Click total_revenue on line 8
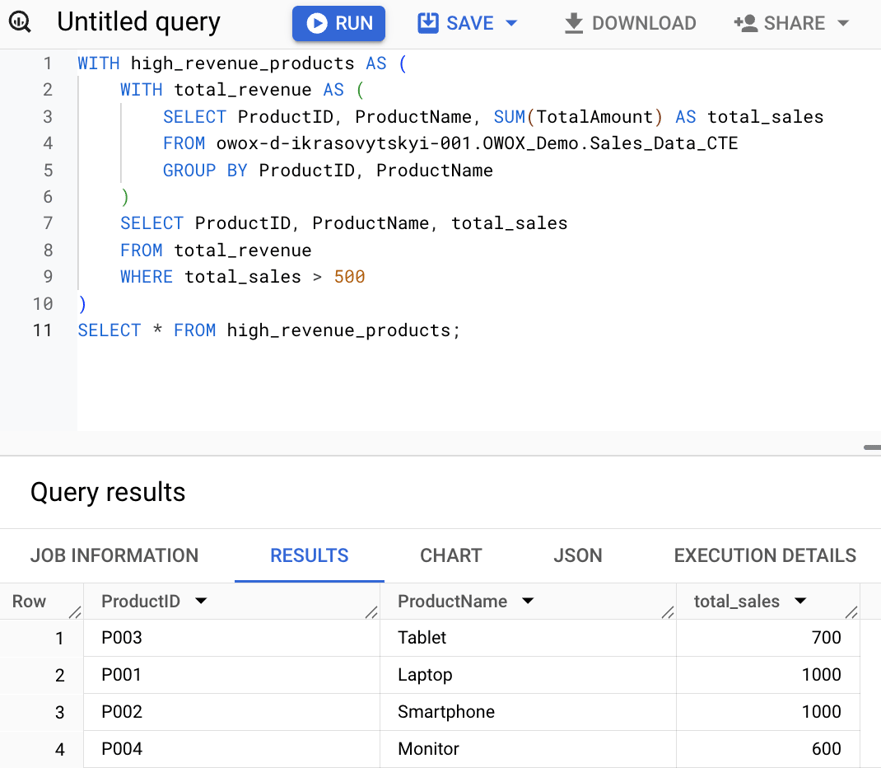Viewport: 881px width, 768px height. pyautogui.click(x=242, y=250)
